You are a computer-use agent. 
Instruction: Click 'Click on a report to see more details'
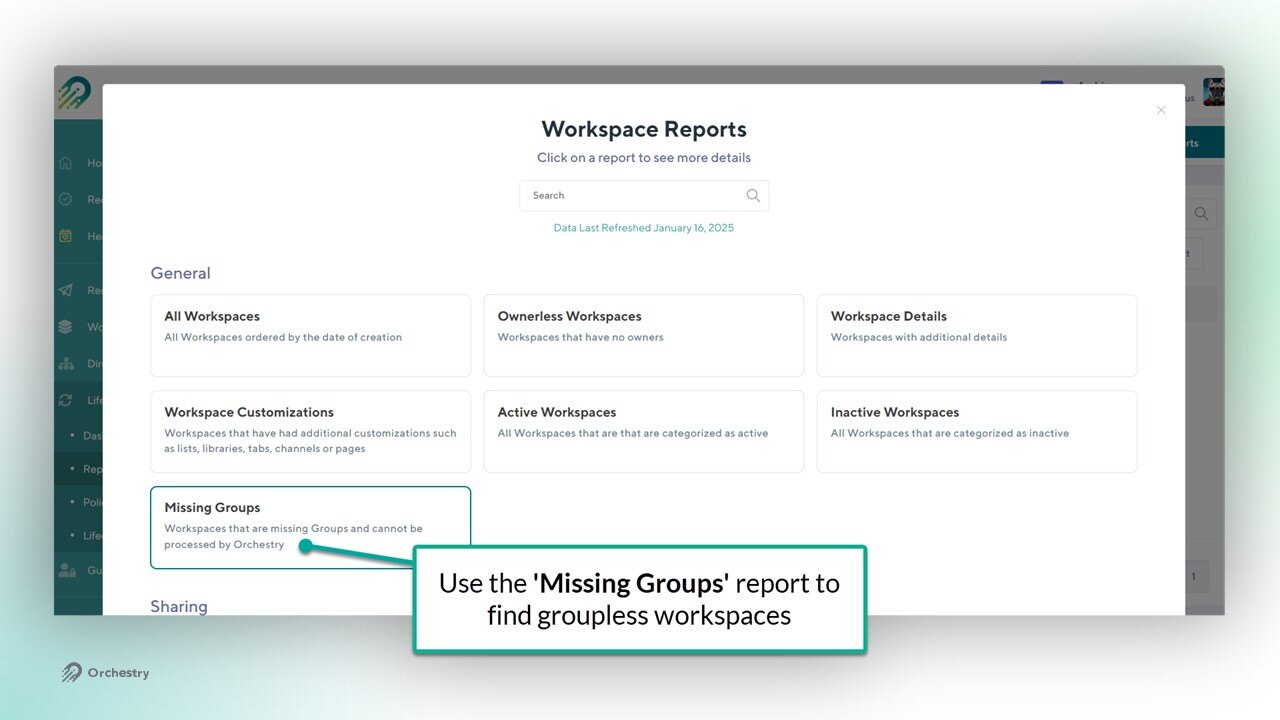[644, 157]
